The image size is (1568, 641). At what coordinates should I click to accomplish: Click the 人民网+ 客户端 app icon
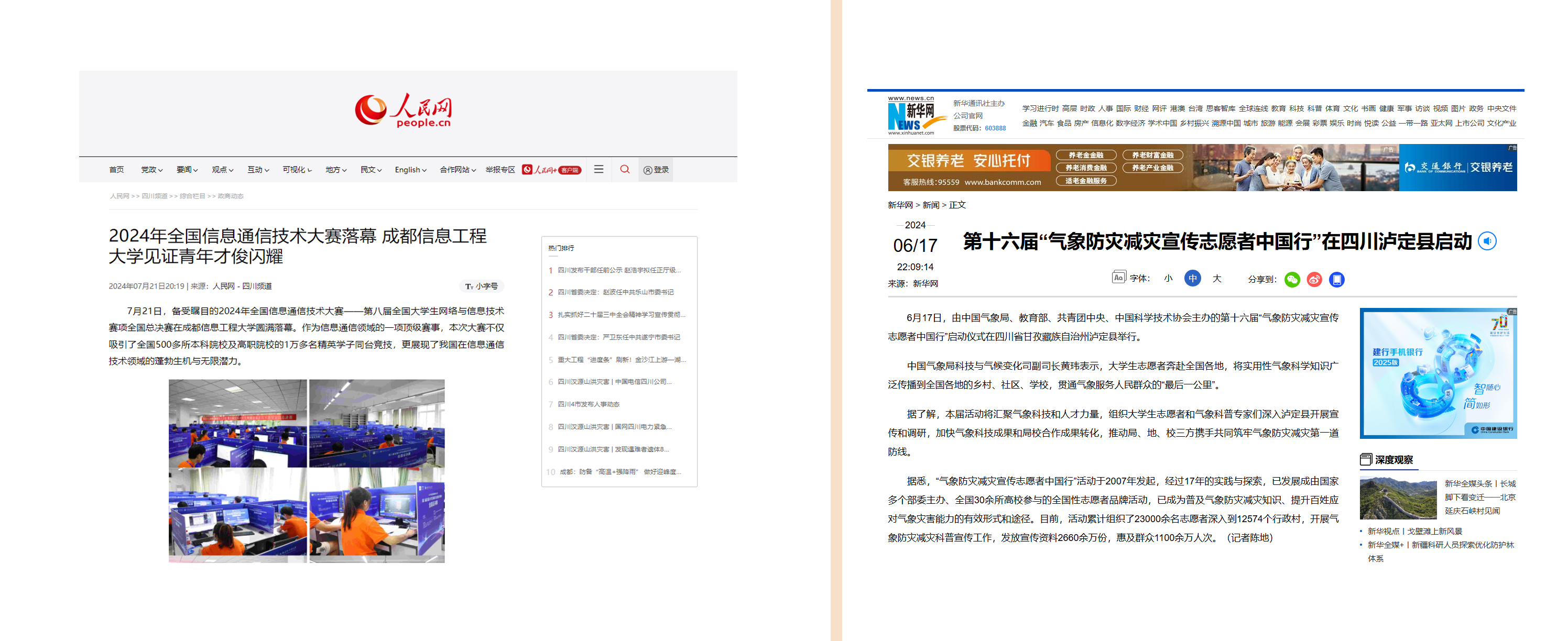551,170
